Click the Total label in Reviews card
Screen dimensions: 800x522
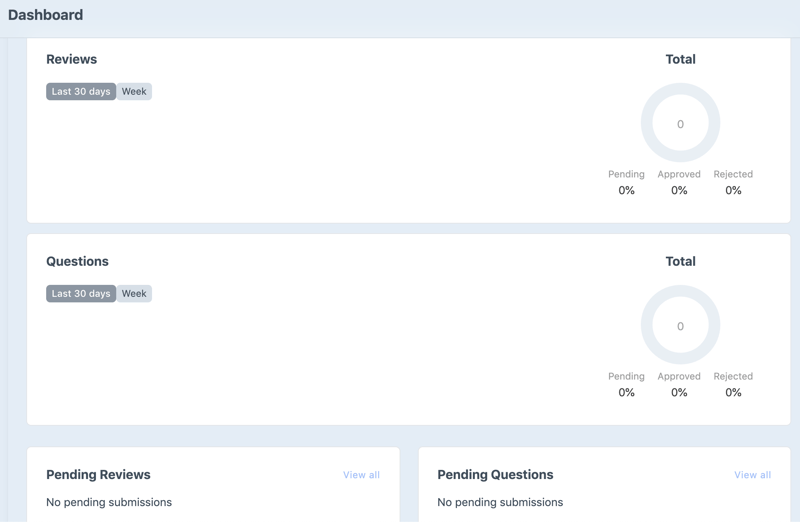point(680,59)
